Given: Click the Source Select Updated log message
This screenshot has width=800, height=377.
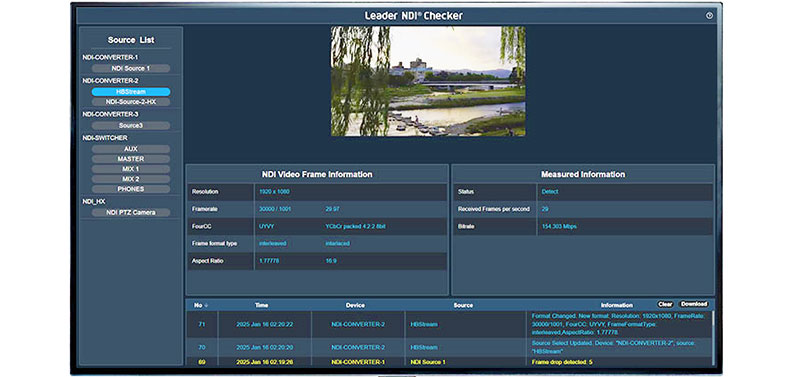Looking at the screenshot, I should (613, 347).
